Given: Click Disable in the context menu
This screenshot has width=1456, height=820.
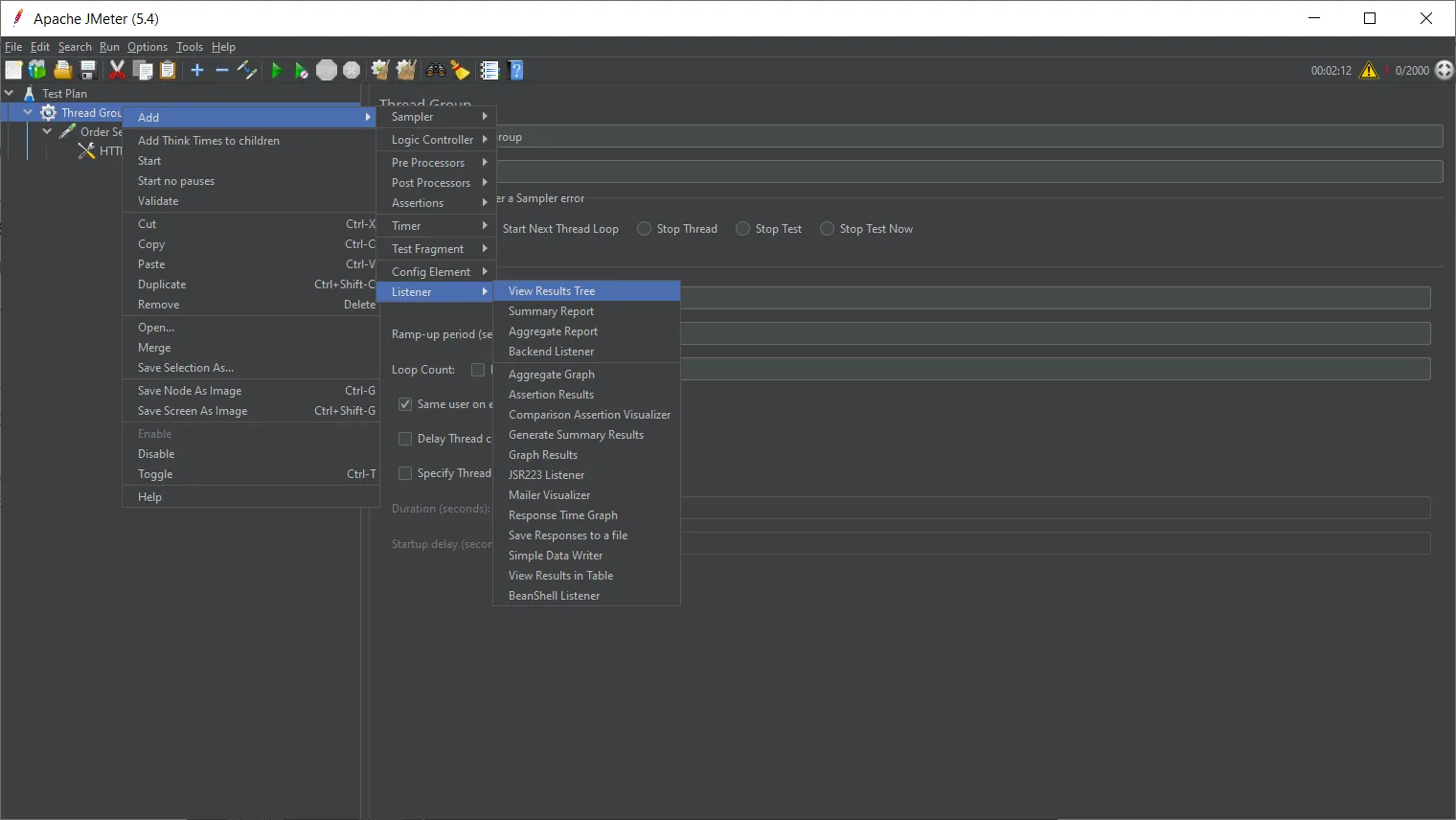Looking at the screenshot, I should click(x=249, y=454).
